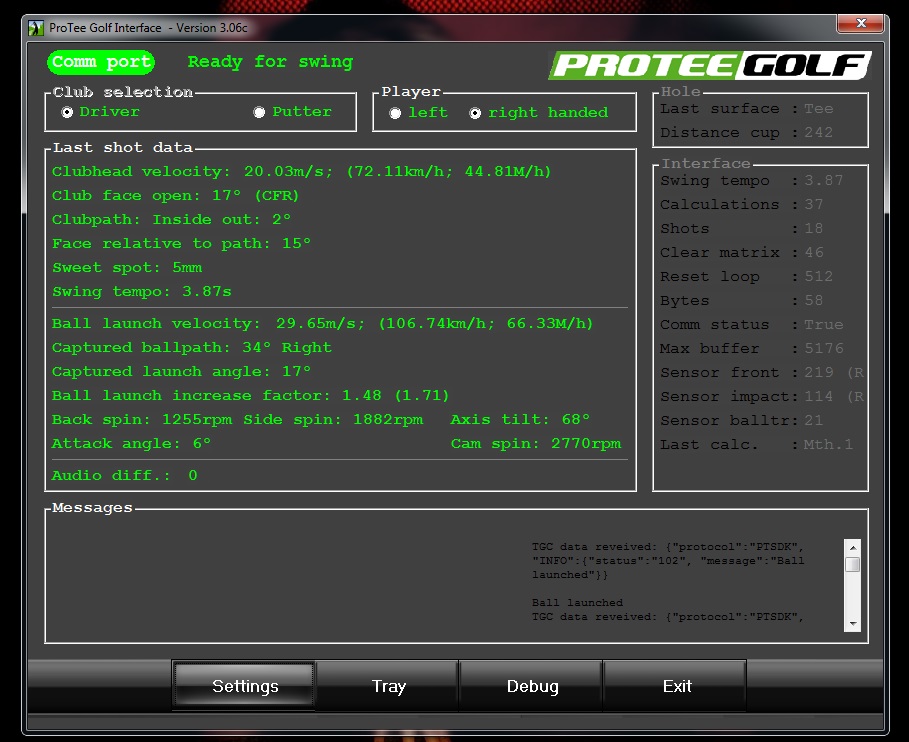Click the 'Clubhead velocity: 20.03m/s' line
This screenshot has height=742, width=909.
click(x=301, y=172)
